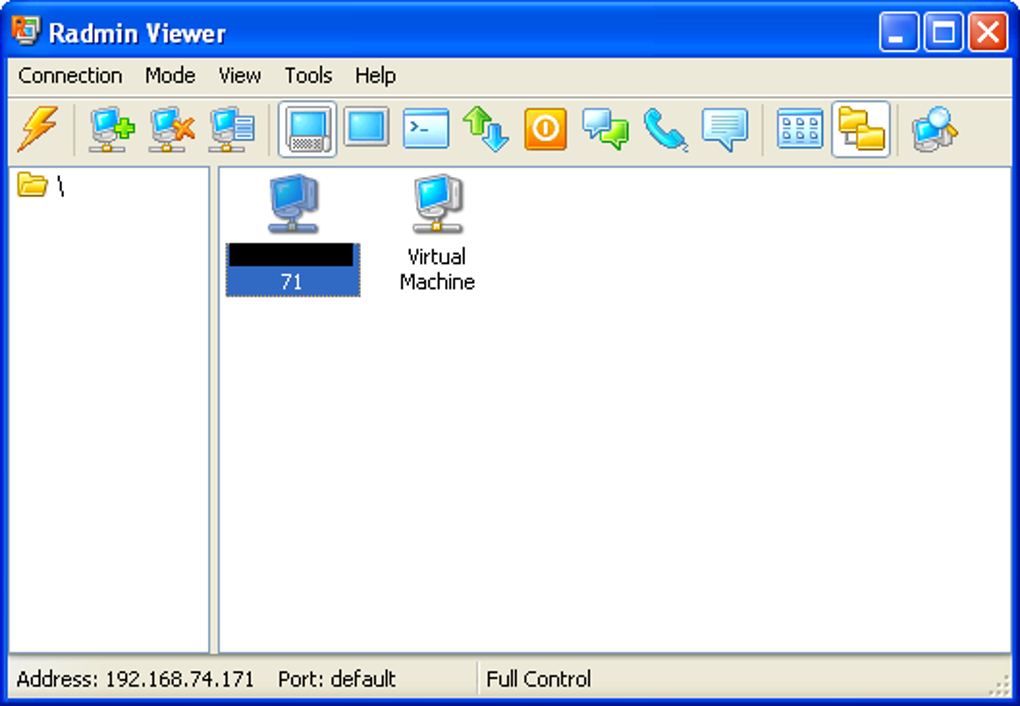Select Telnet mode toolbar icon
1020x706 pixels.
tap(425, 129)
